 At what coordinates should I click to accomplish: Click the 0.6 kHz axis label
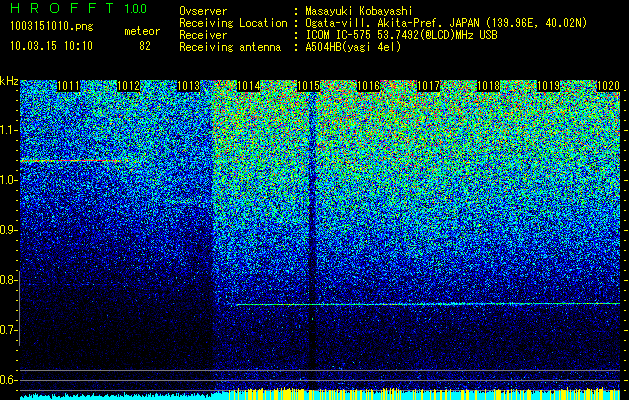point(7,380)
